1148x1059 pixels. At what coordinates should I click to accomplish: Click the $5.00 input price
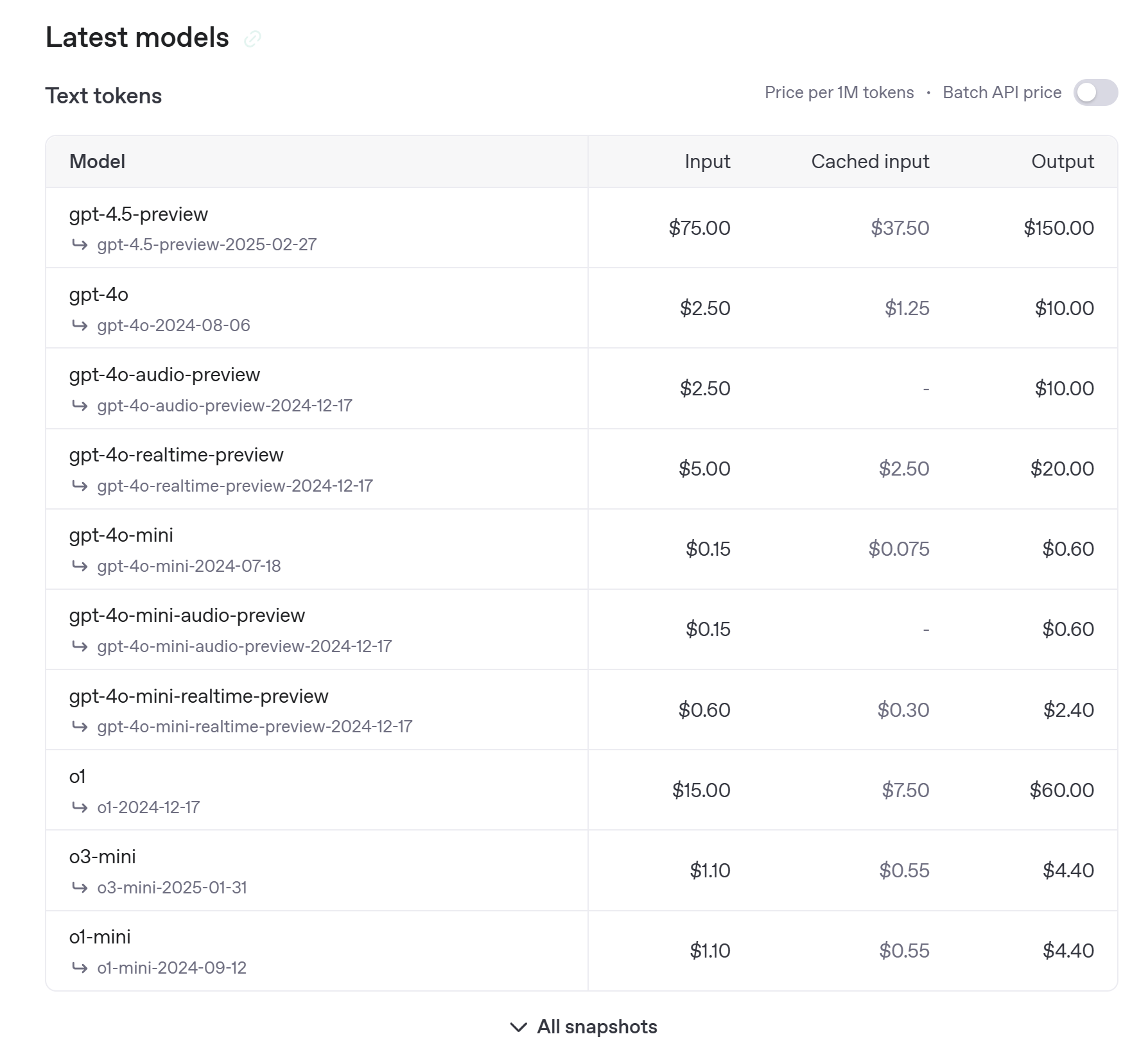(704, 469)
